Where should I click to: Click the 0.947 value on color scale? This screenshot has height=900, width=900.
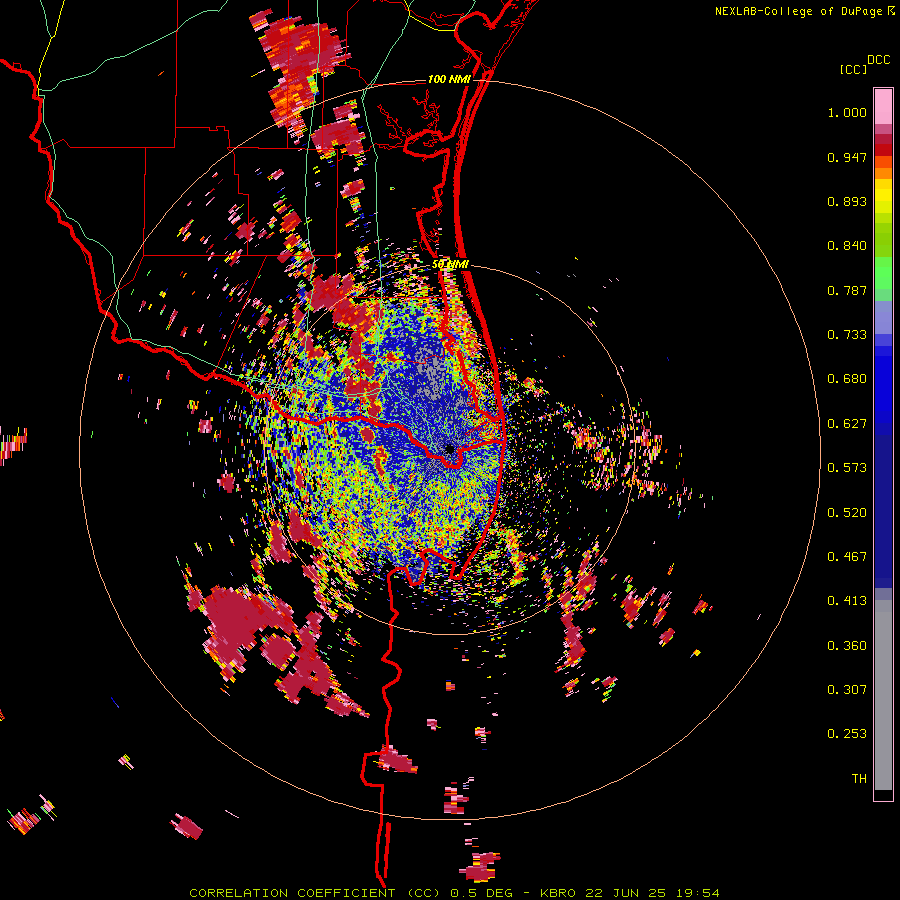pos(847,157)
